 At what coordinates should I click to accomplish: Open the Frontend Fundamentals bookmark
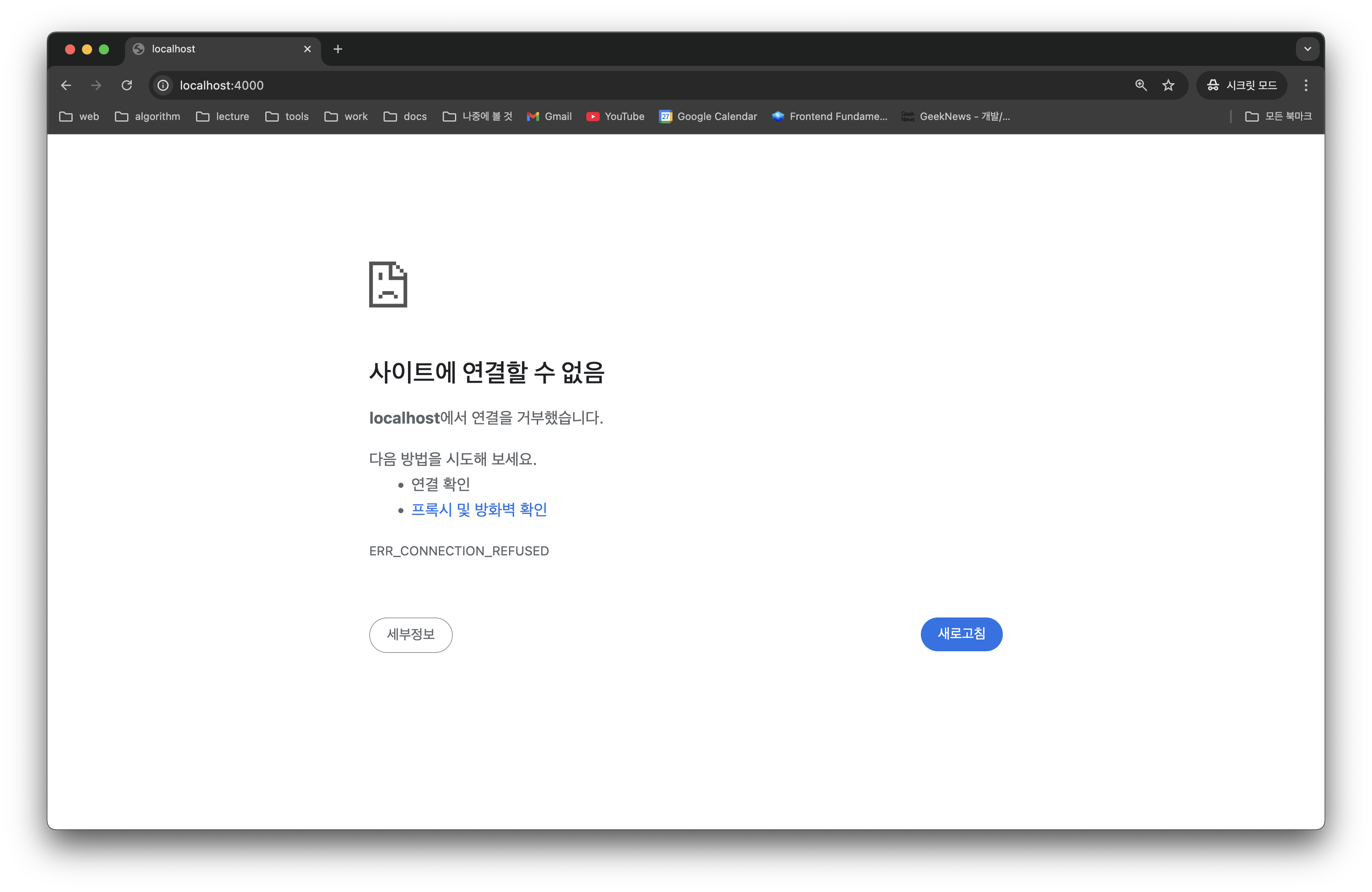coord(830,117)
